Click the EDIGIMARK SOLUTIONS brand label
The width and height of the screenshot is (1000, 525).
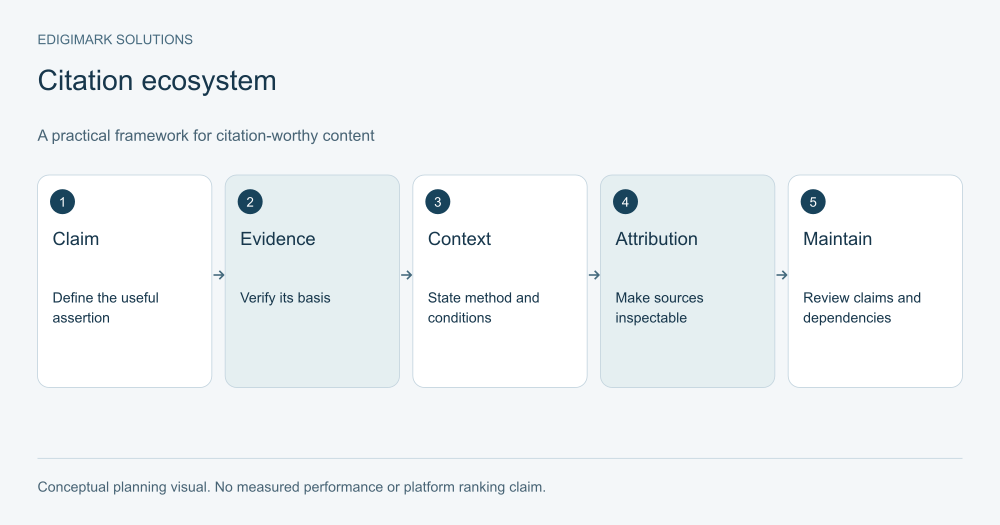115,40
